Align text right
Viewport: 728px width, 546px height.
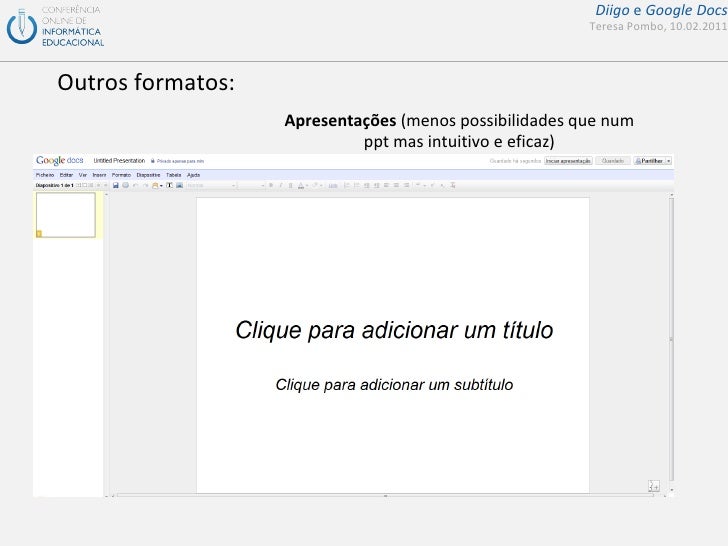[x=407, y=185]
